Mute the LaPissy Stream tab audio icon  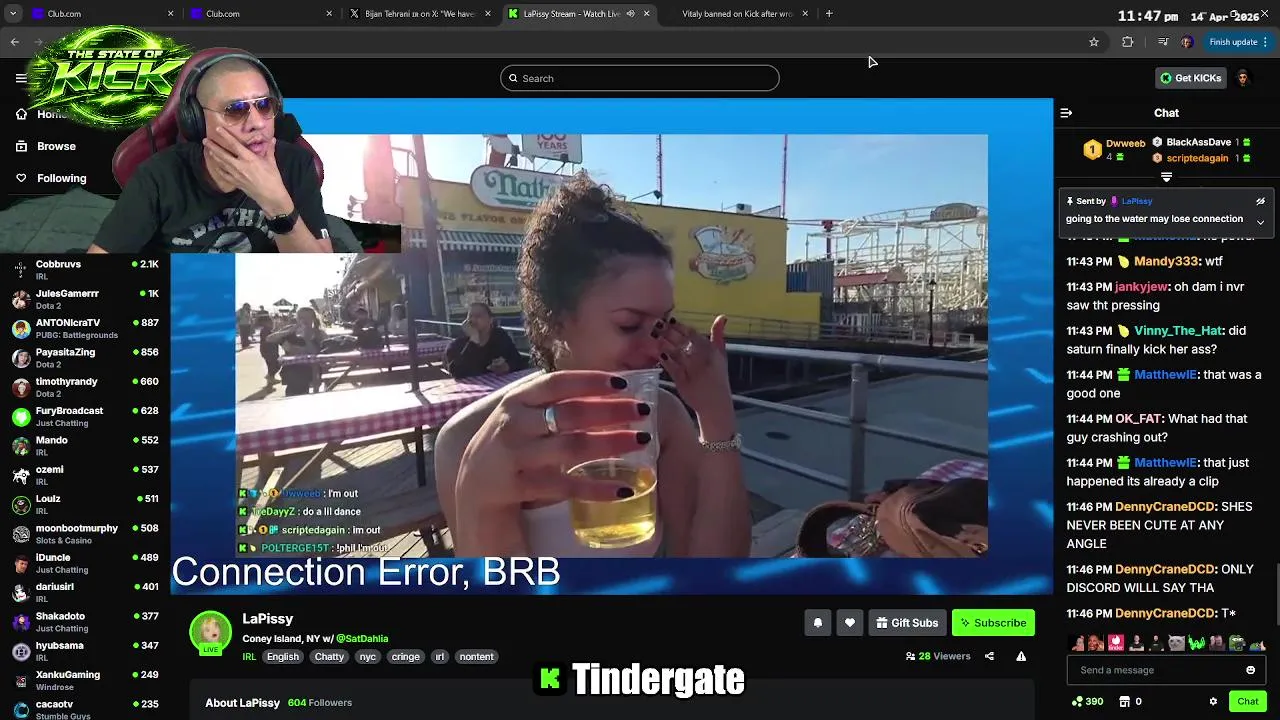[x=630, y=14]
